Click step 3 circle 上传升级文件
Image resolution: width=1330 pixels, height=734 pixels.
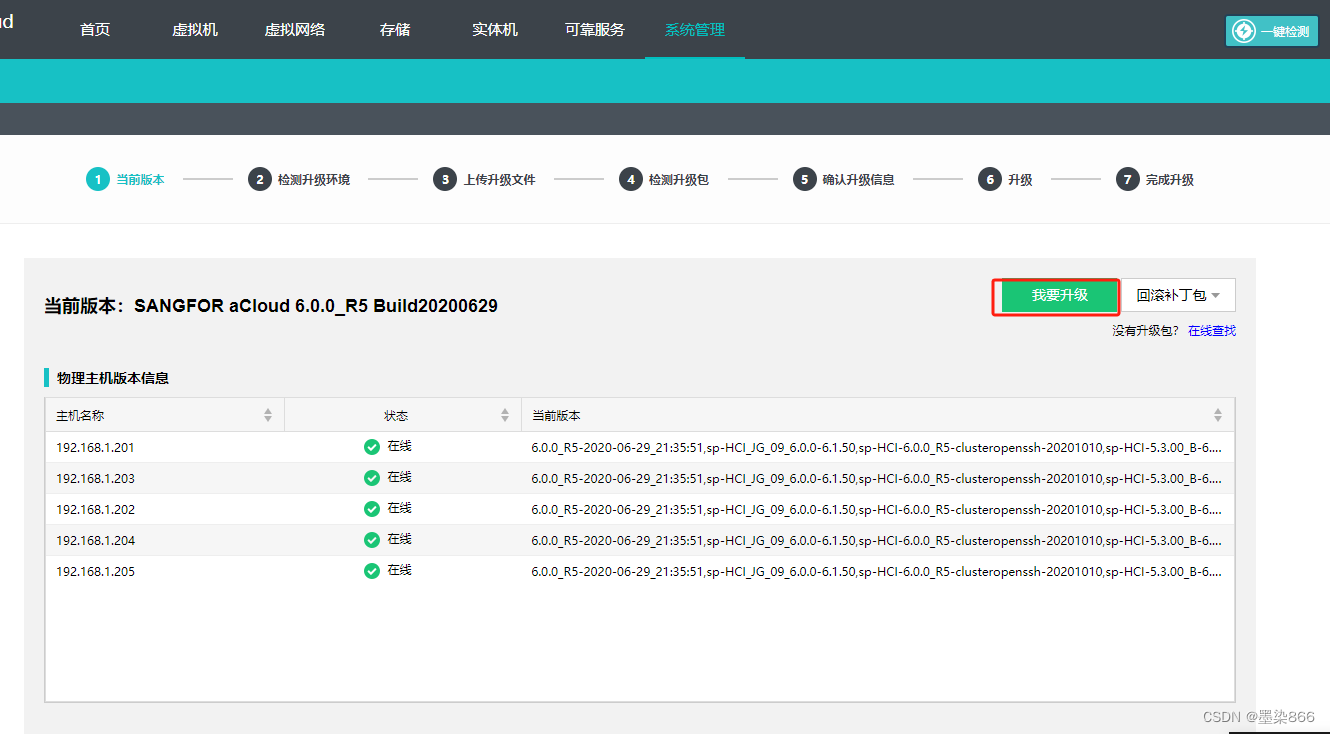click(x=445, y=180)
